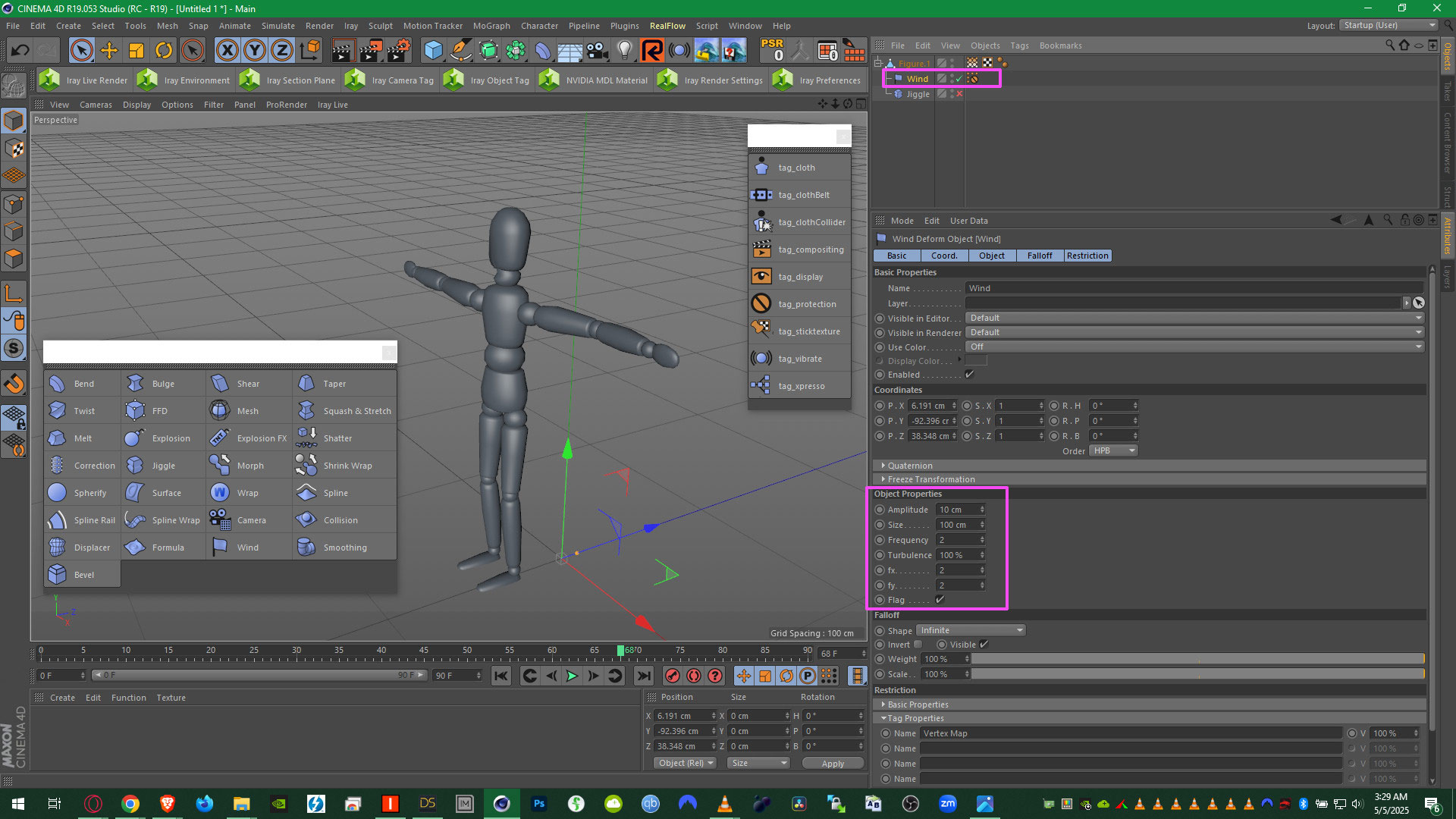Screen dimensions: 1456x819
Task: Select the tag_protection tag
Action: pyautogui.click(x=799, y=304)
